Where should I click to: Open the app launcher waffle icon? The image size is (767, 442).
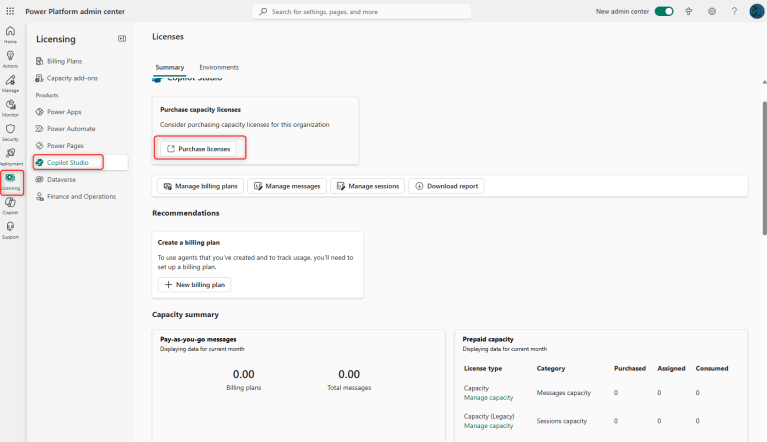click(x=10, y=11)
